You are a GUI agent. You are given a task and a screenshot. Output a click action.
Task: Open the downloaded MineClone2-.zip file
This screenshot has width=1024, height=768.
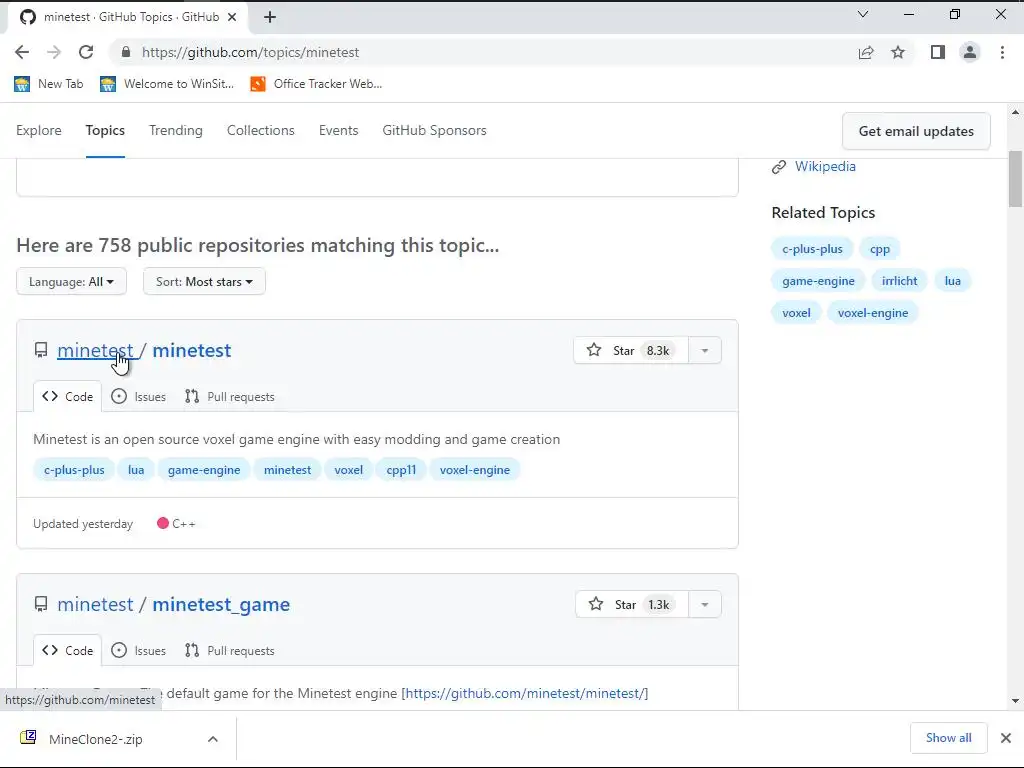pyautogui.click(x=95, y=739)
